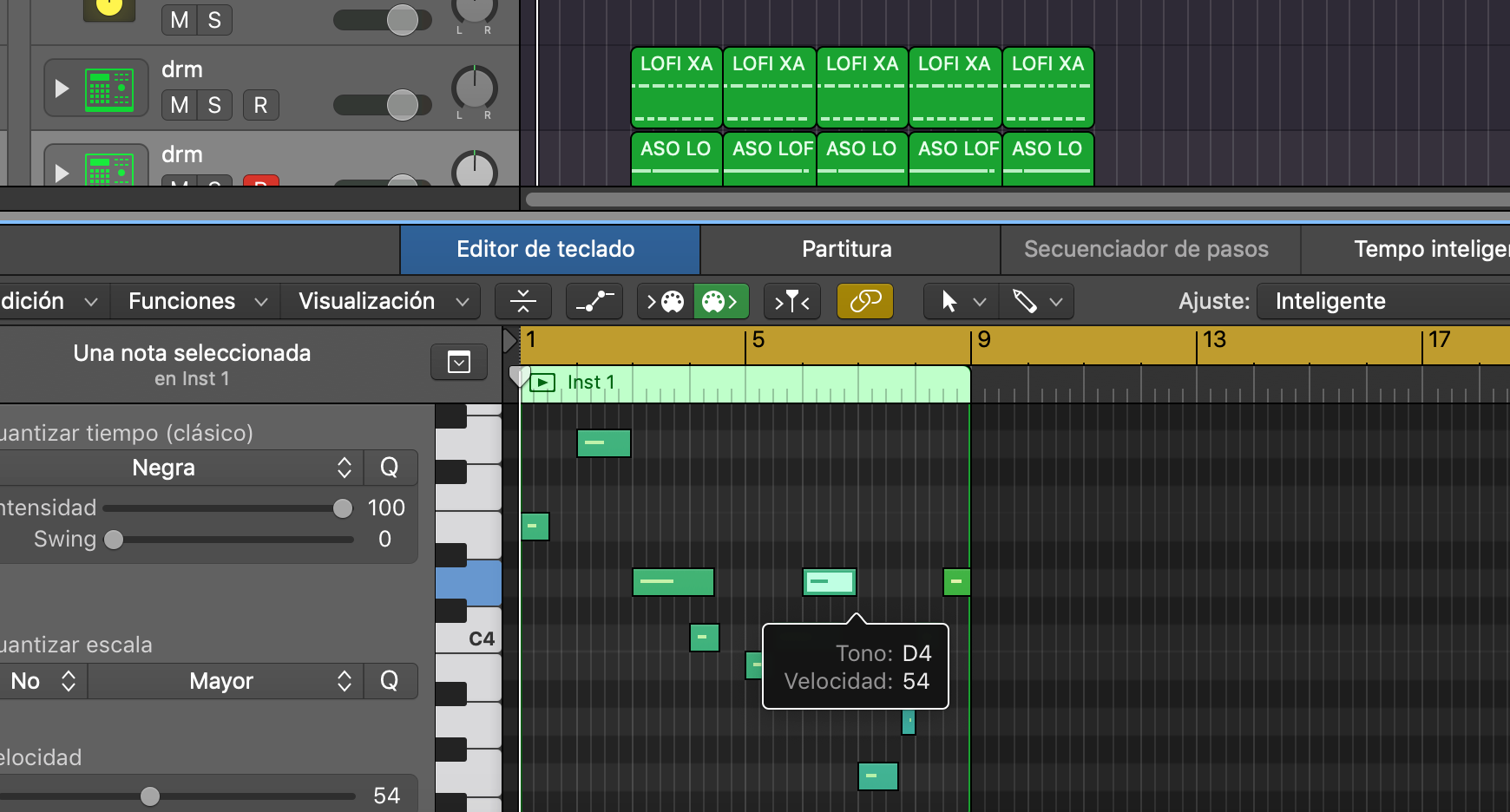Open the No scale root popup

43,681
